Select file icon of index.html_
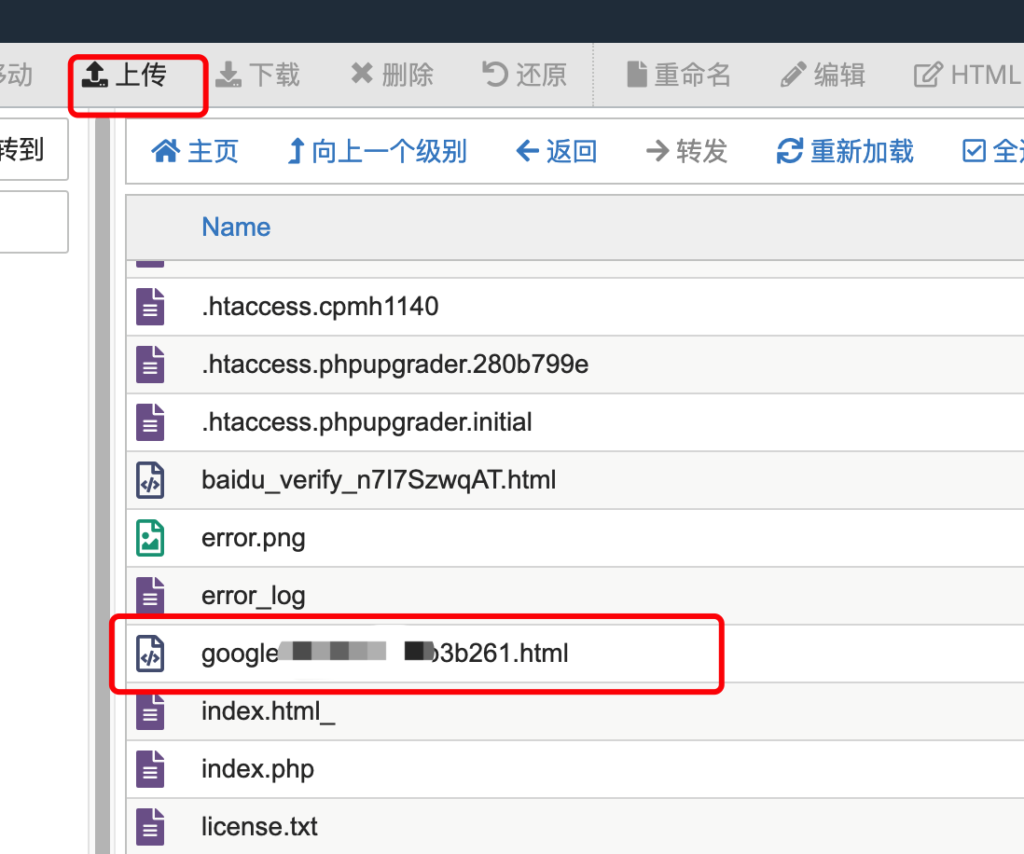This screenshot has width=1024, height=854. [150, 711]
